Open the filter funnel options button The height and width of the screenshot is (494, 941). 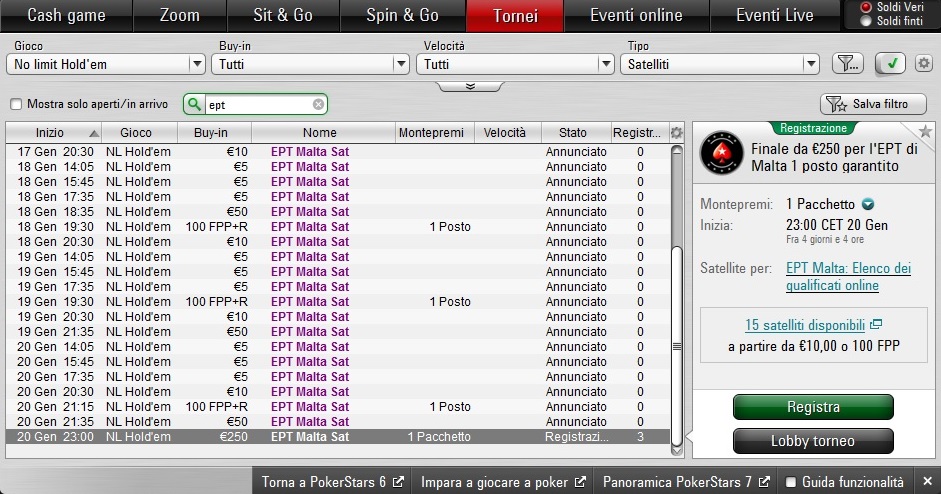847,63
